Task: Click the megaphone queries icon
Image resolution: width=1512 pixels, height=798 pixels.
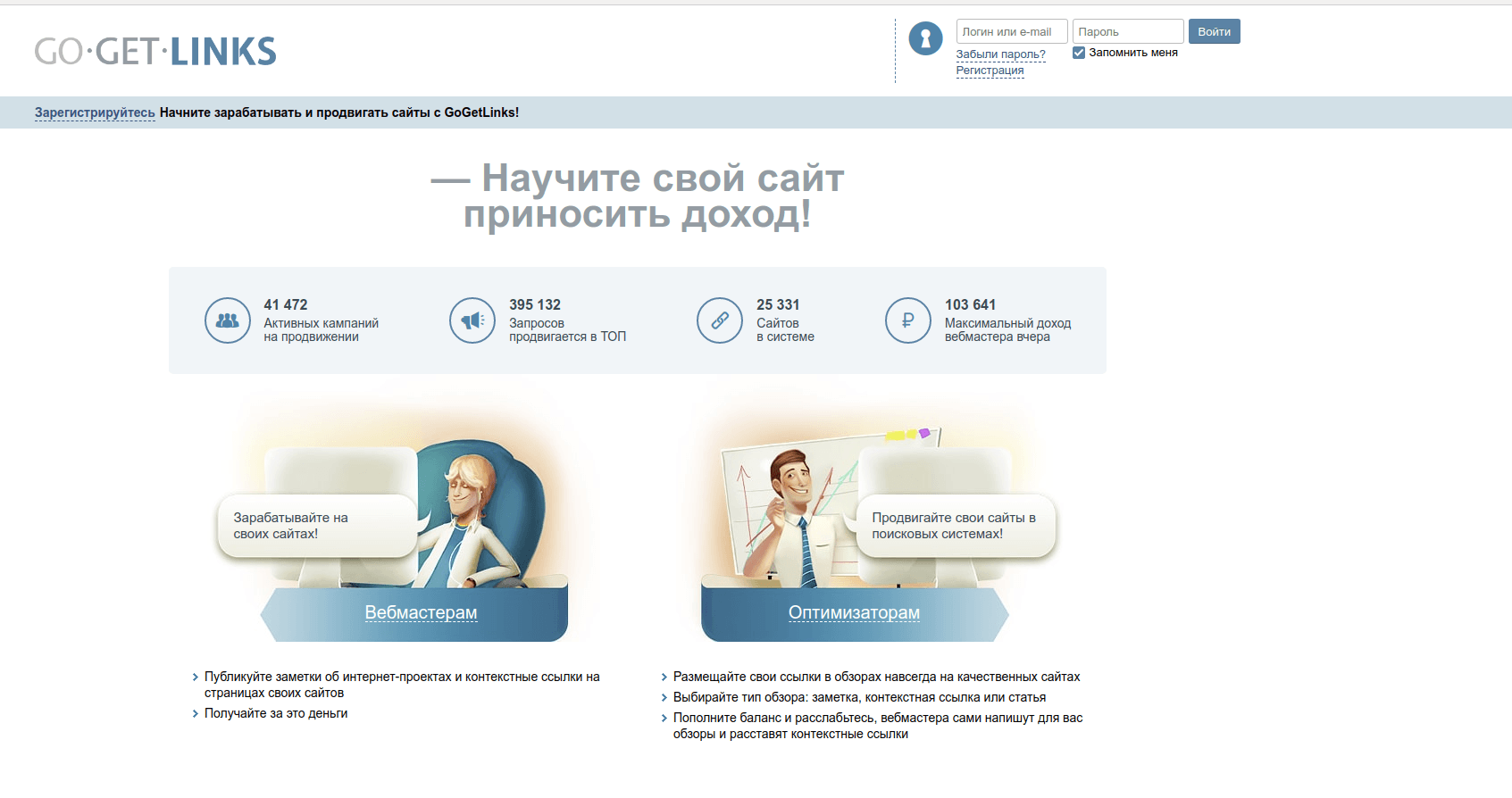Action: pyautogui.click(x=472, y=320)
